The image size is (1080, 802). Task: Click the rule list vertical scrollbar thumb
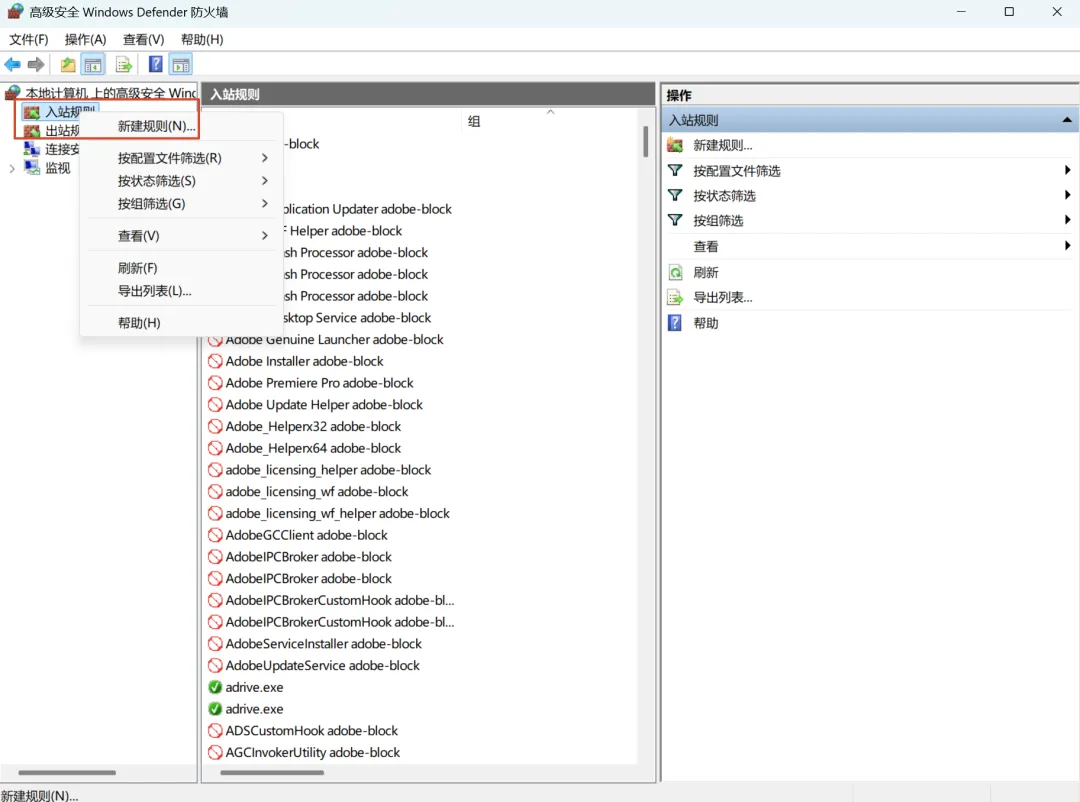tap(645, 141)
